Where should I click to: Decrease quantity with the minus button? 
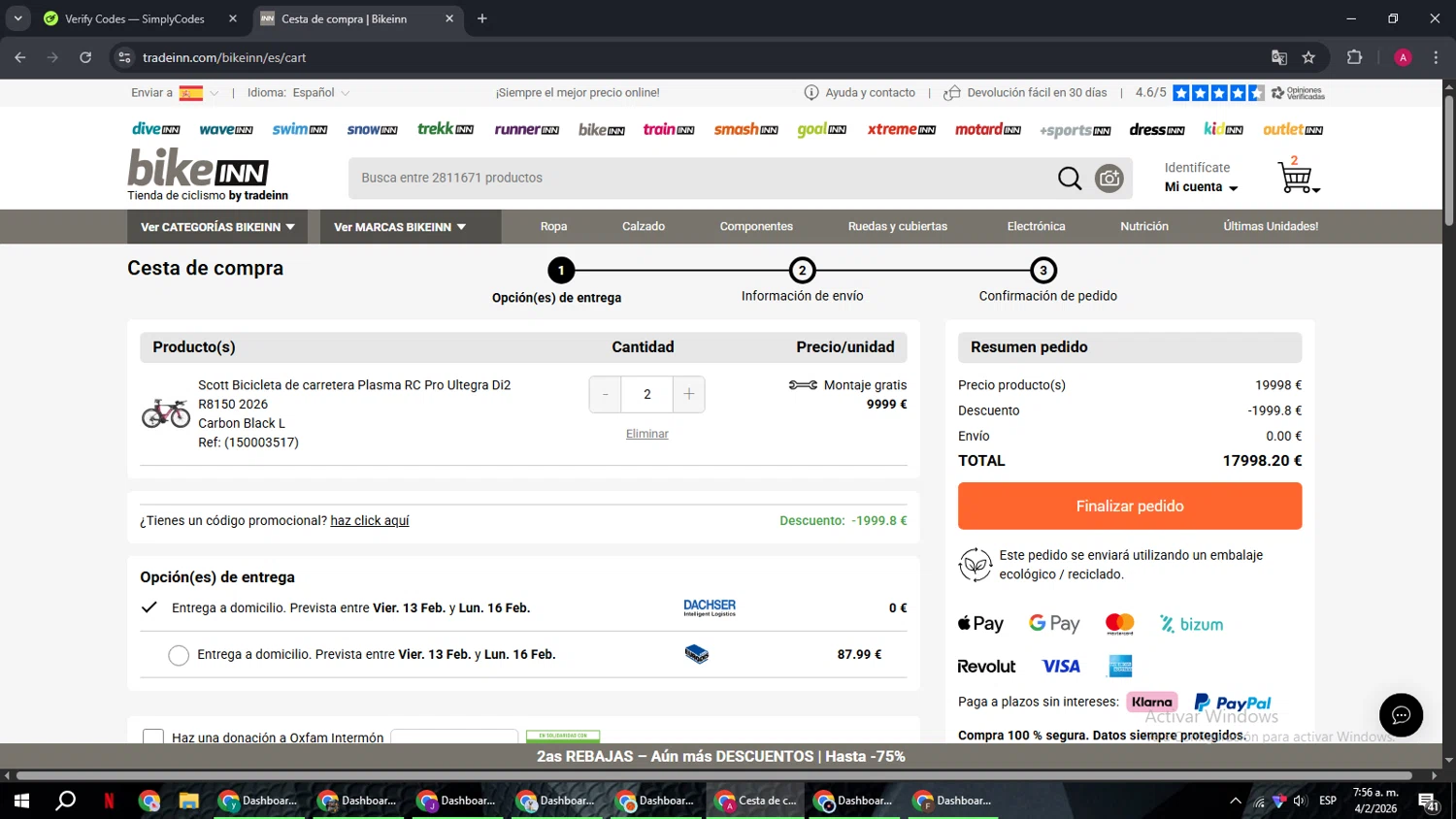(x=606, y=394)
